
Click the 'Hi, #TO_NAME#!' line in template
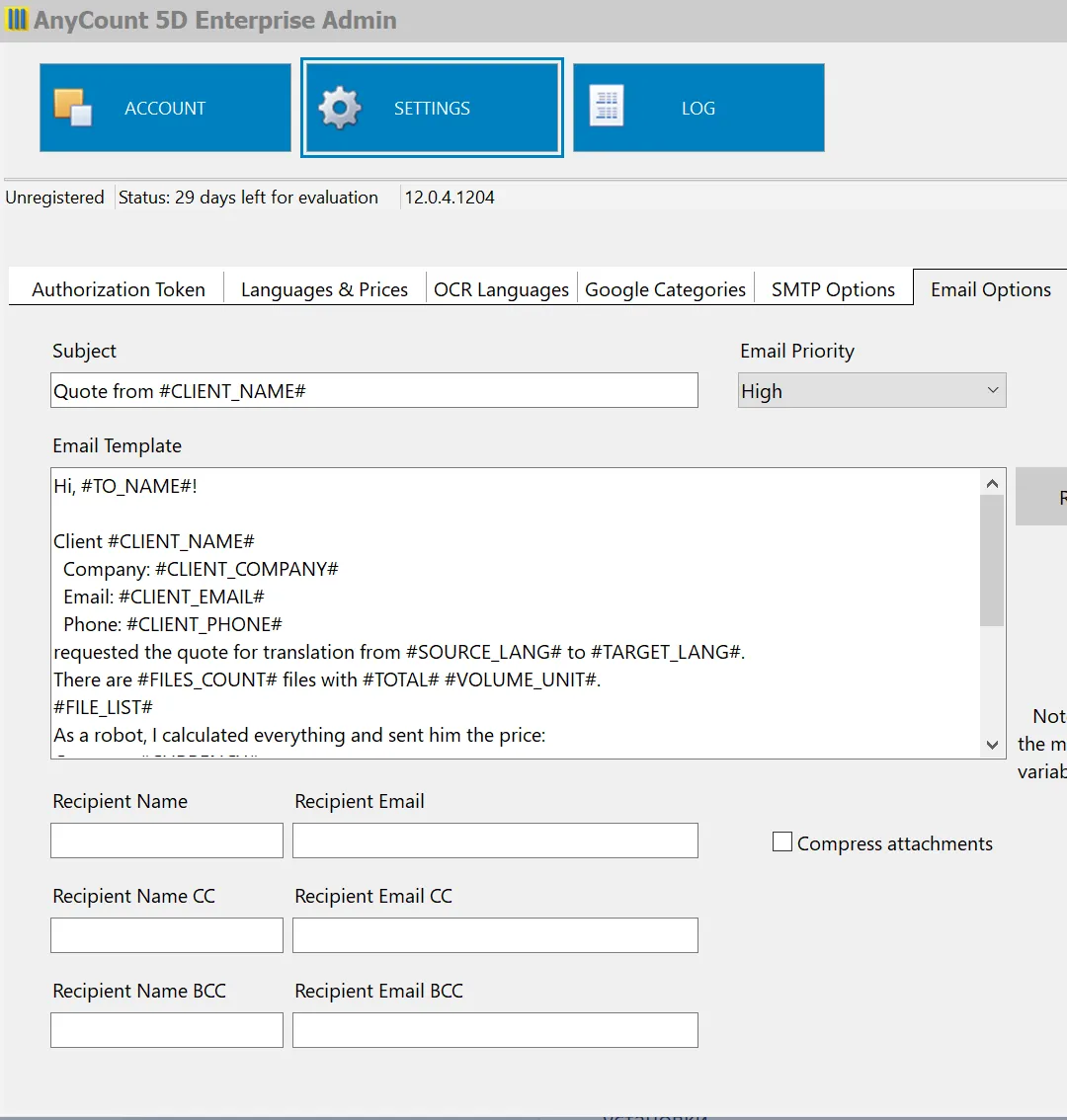(x=125, y=486)
